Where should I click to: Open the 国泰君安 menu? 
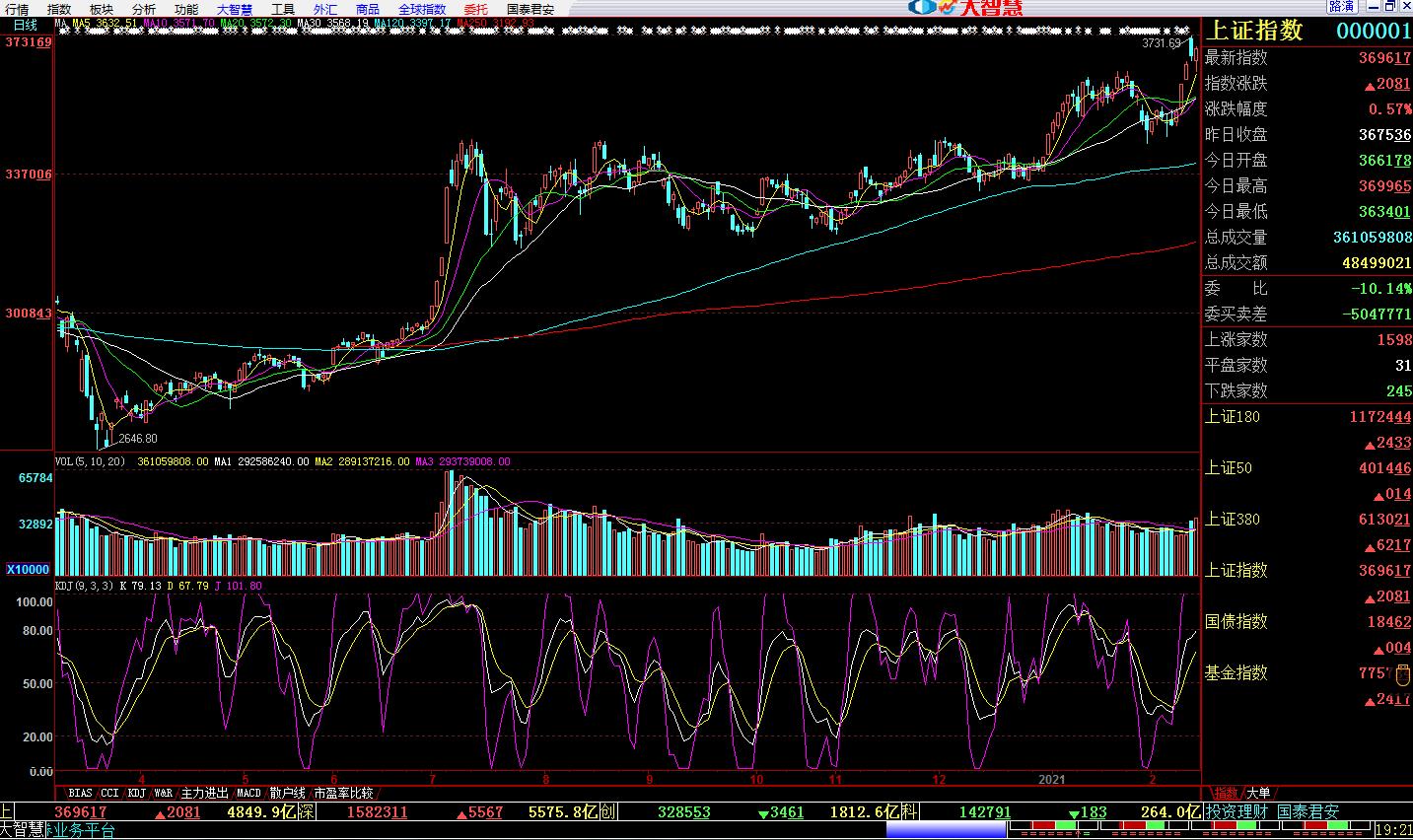pos(530,9)
